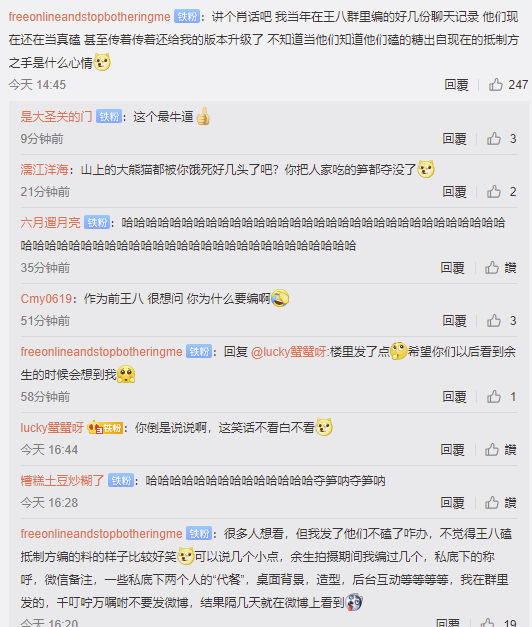
Task: Click the 铁粉 badge beside 六月逦月亮
Action: tap(97, 222)
